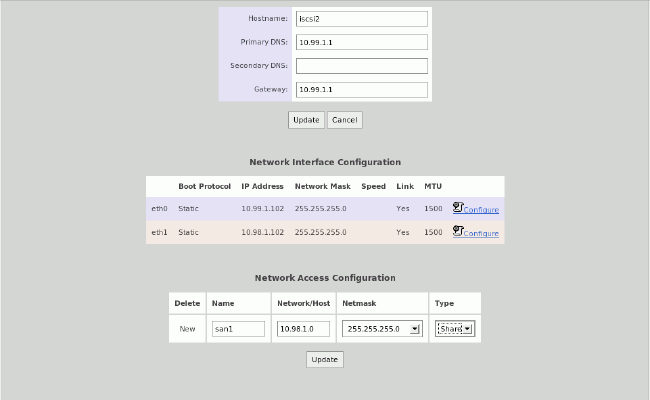Click the Network/Host field showing 10.98.1.0

click(x=303, y=328)
